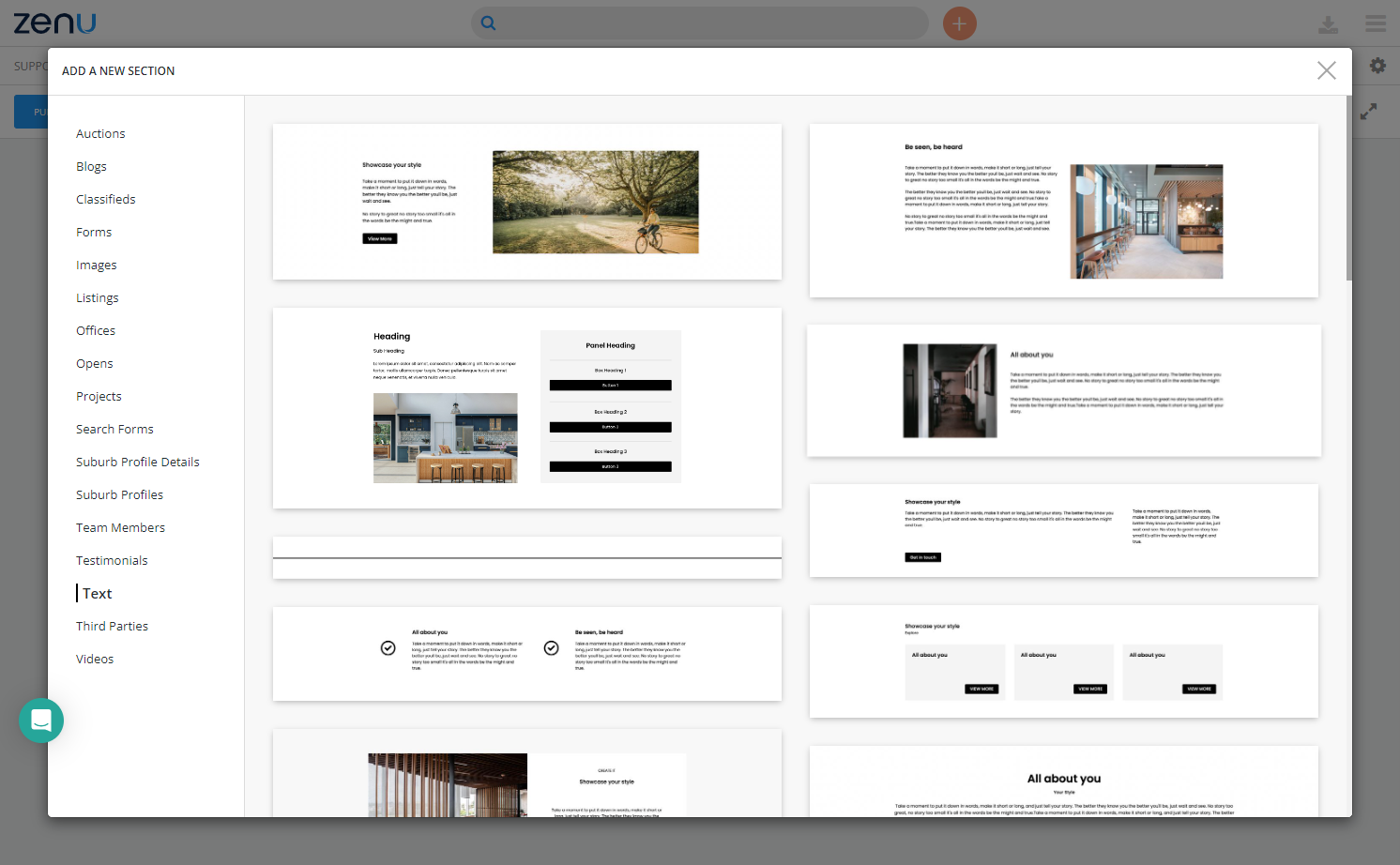Select the two-column Showcase your style template

1064,531
